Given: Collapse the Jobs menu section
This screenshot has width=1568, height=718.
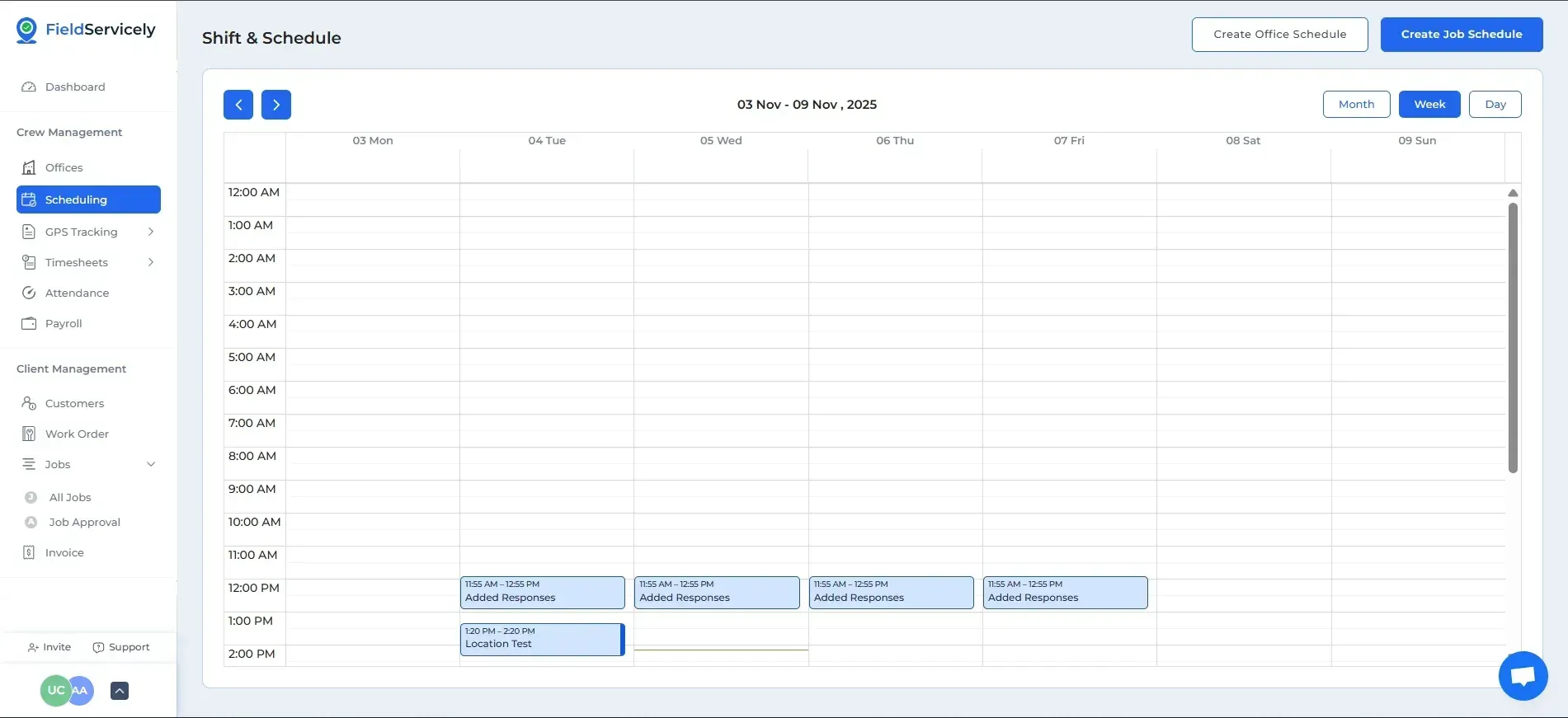Looking at the screenshot, I should [x=151, y=464].
